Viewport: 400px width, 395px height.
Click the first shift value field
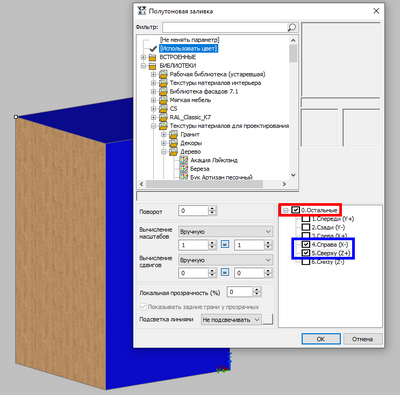[193, 273]
